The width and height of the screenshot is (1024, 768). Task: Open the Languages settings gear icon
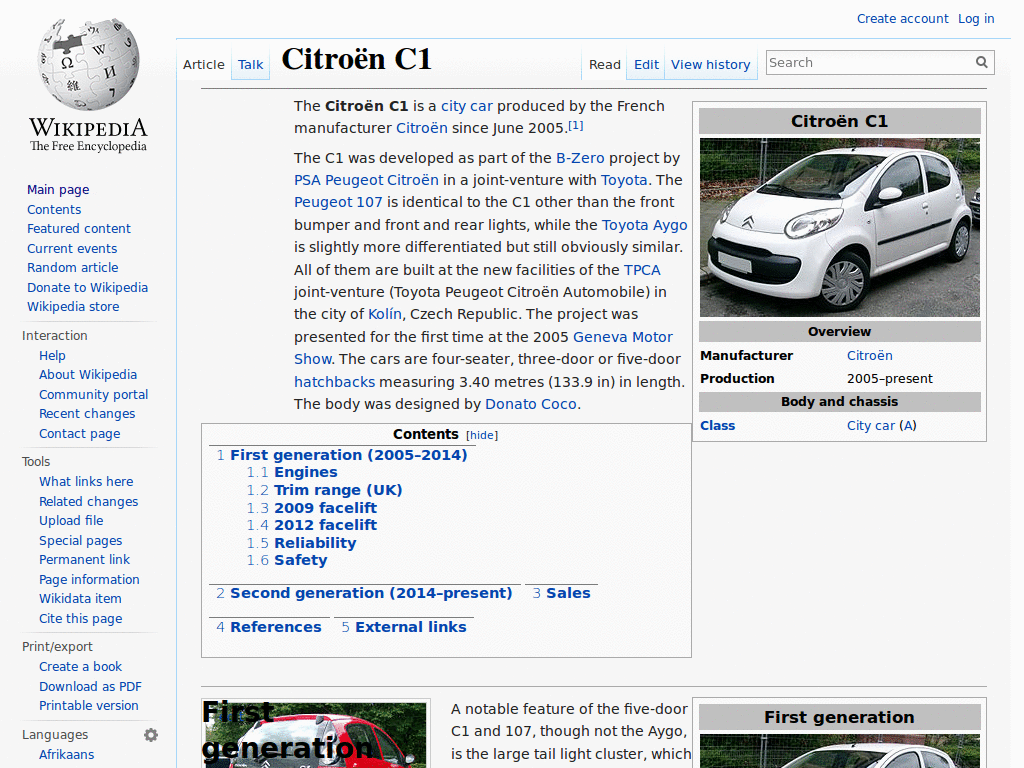pyautogui.click(x=151, y=735)
